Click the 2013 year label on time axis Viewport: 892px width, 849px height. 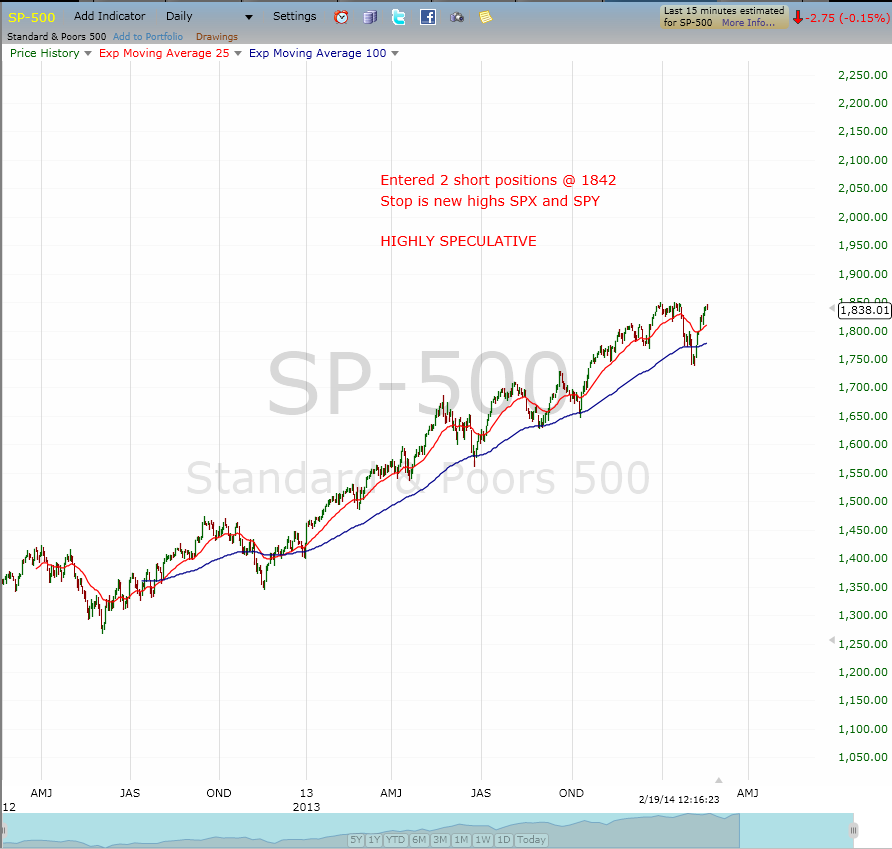click(x=307, y=807)
